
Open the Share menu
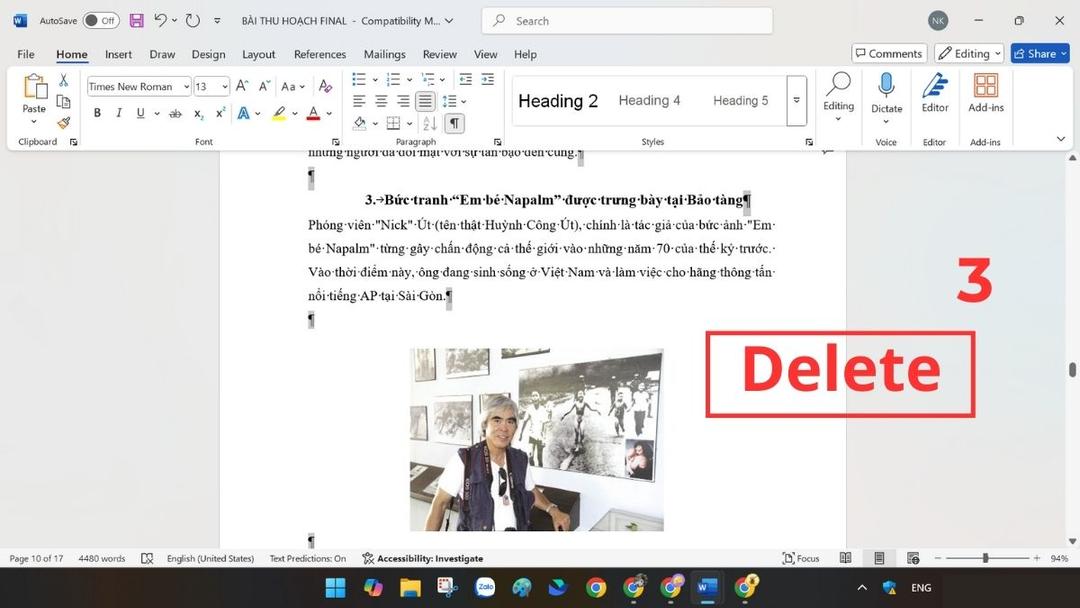[1039, 53]
